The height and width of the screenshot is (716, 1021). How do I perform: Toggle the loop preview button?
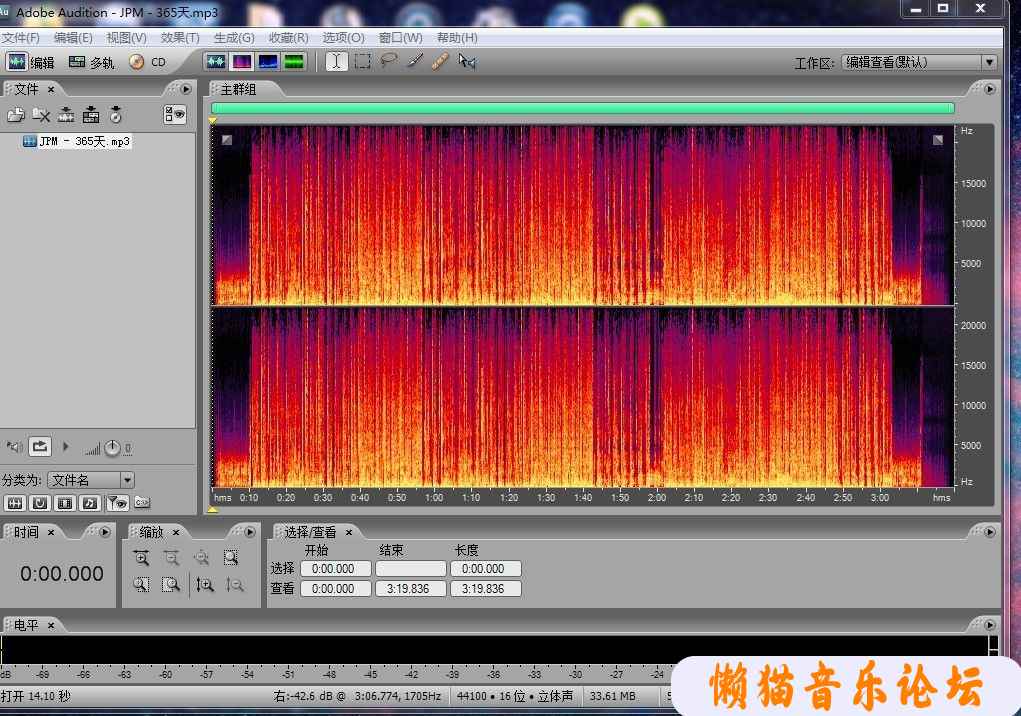pos(40,447)
